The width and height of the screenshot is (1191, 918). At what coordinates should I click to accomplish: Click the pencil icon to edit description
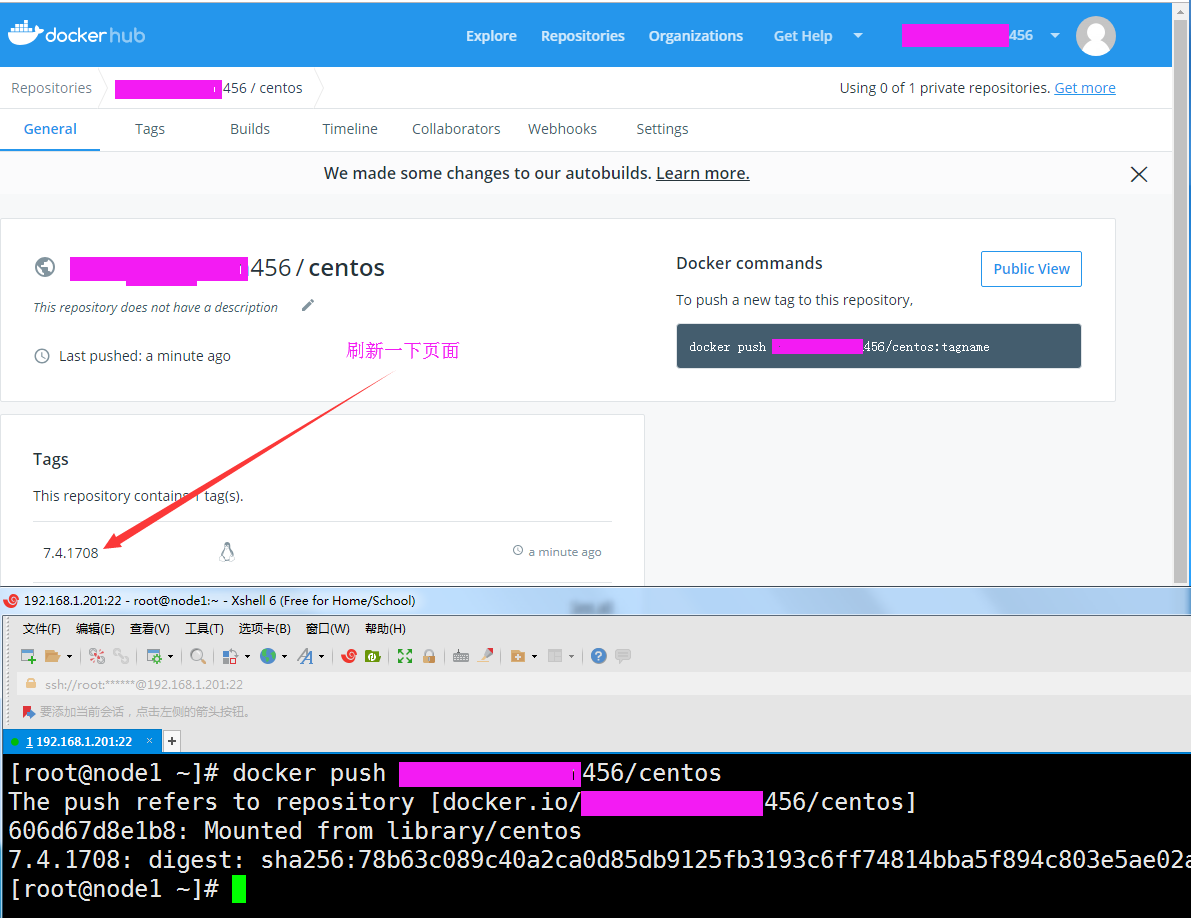[x=308, y=305]
